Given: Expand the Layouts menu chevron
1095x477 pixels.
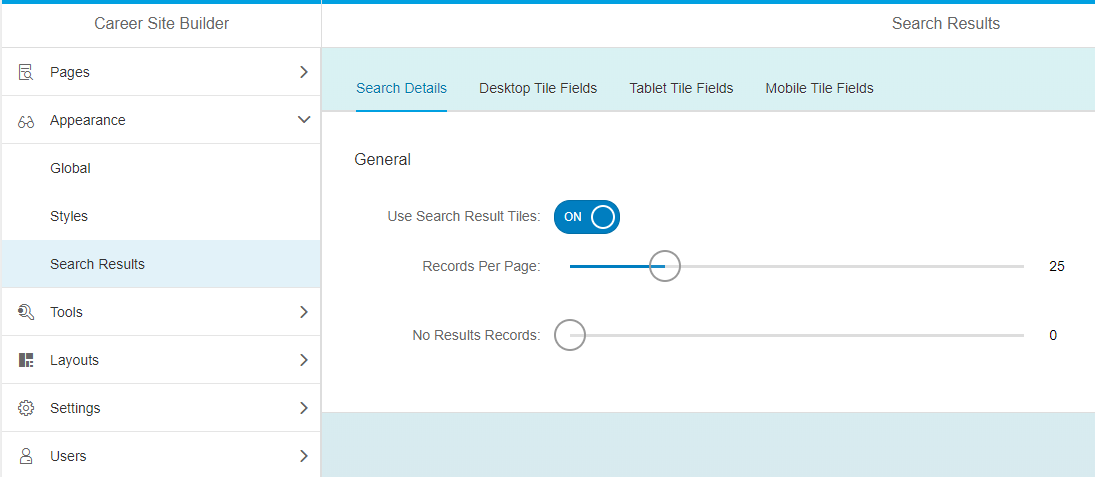Looking at the screenshot, I should click(304, 360).
